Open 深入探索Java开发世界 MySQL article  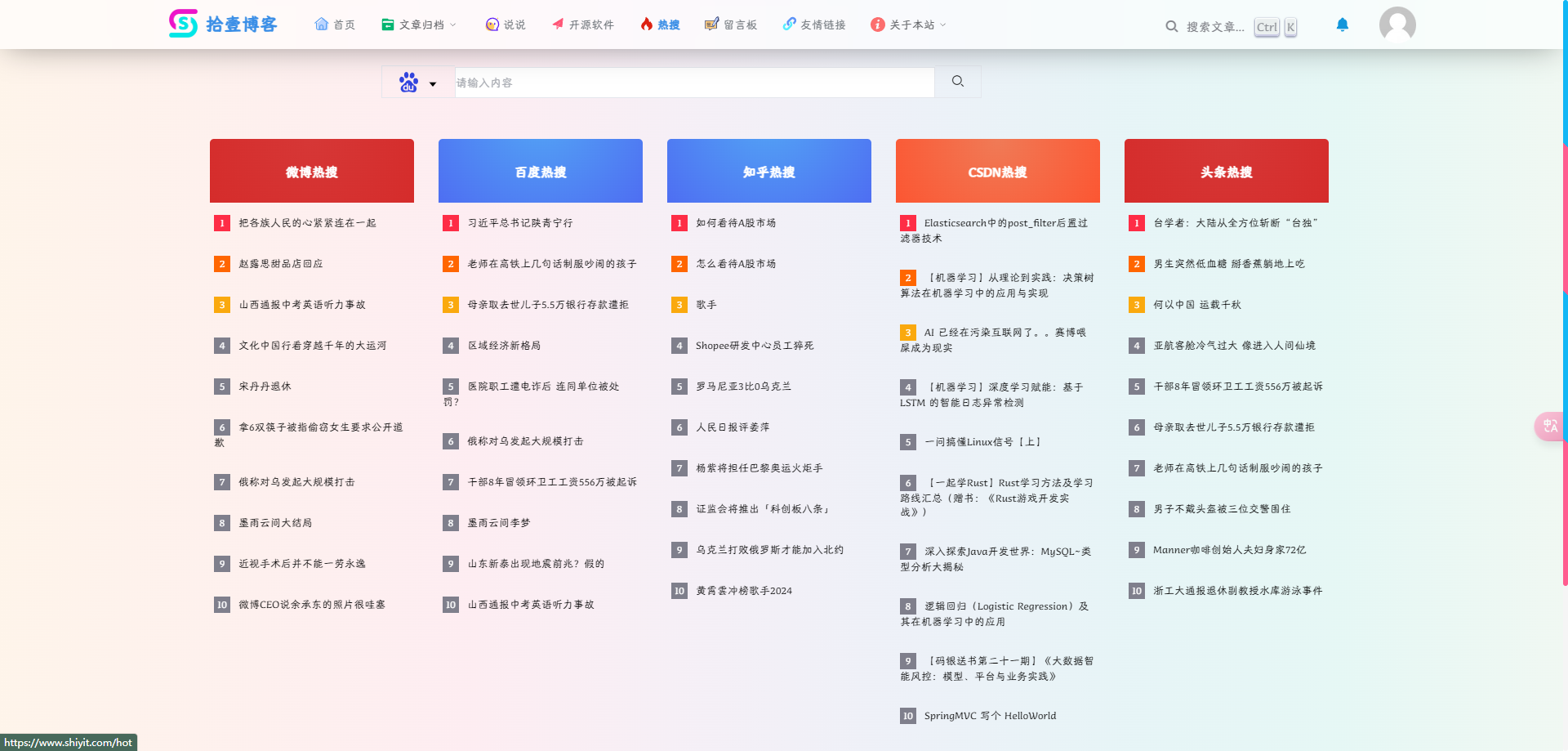point(996,559)
